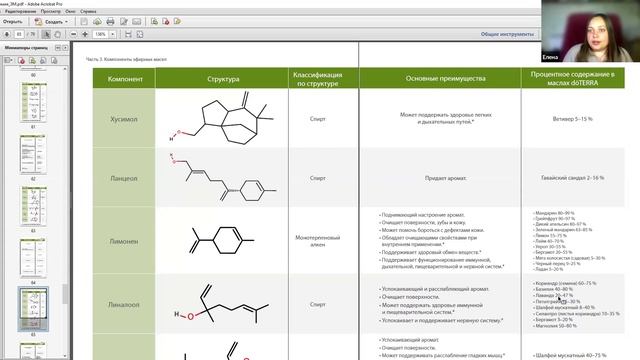Click the Открыть button
The width and height of the screenshot is (640, 360).
13,22
